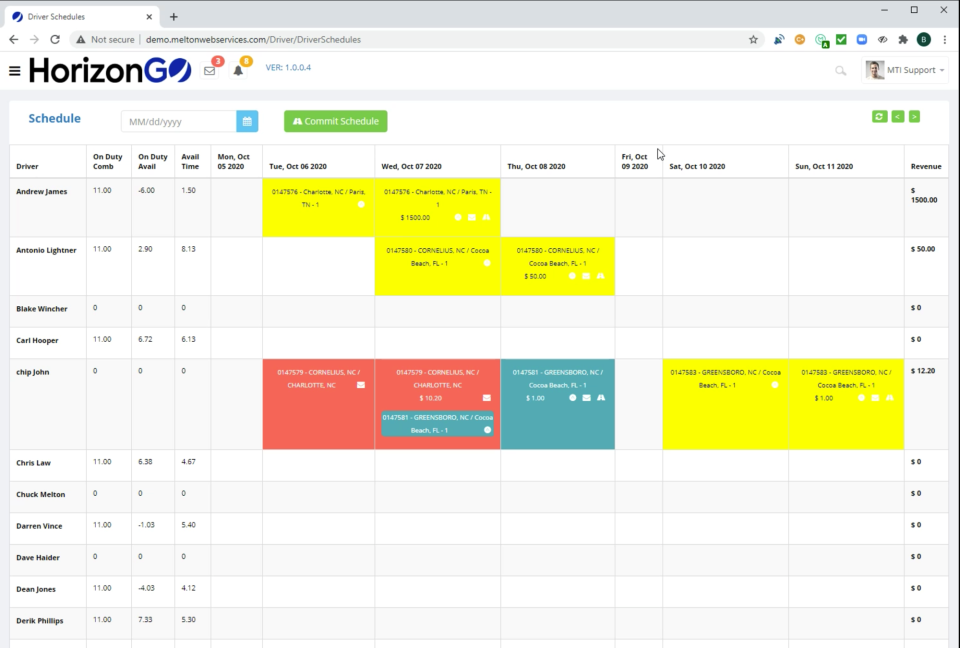Viewport: 960px width, 648px height.
Task: Click the On Duty Comb column header
Action: [x=108, y=162]
